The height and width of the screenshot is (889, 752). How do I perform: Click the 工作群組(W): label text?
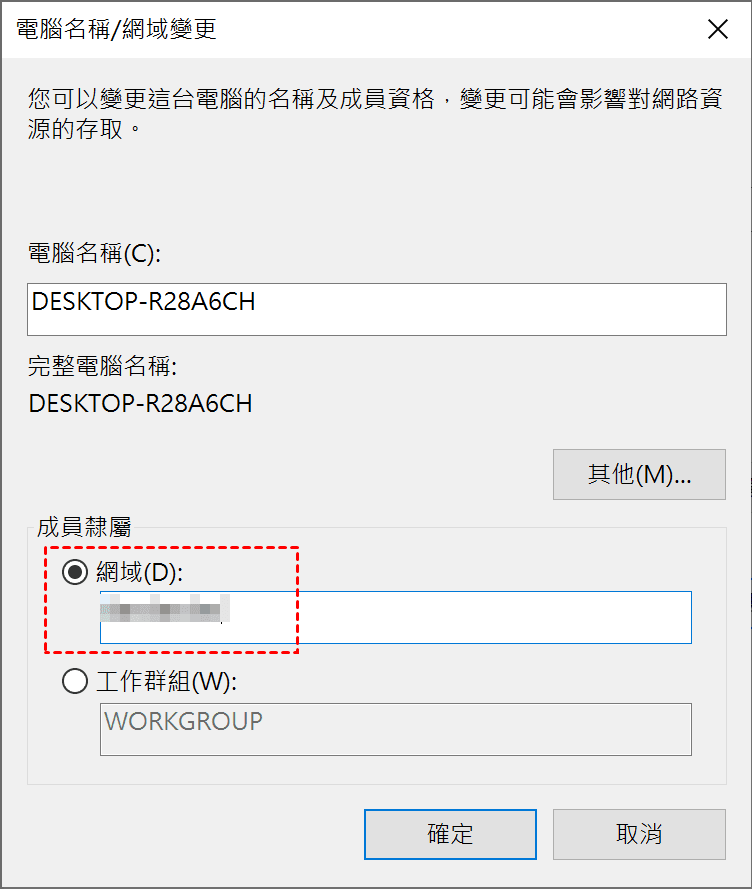tap(164, 682)
